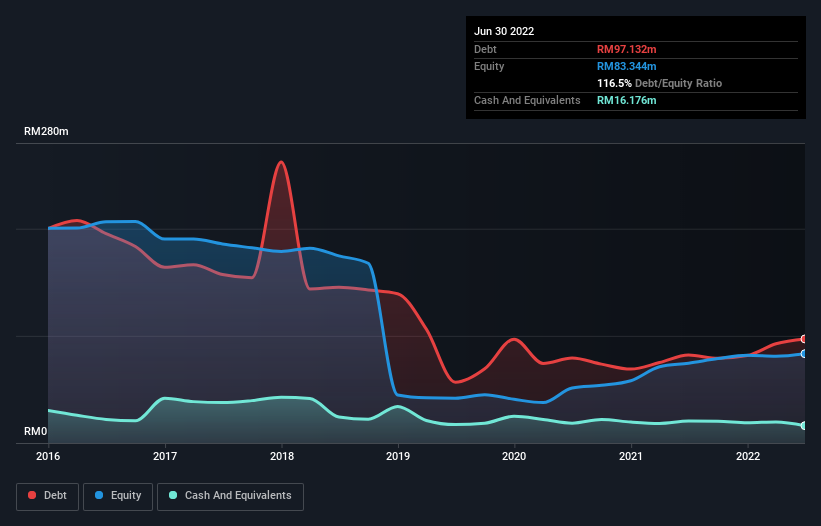821x526 pixels.
Task: Select the 2017 x-axis label
Action: pyautogui.click(x=165, y=456)
